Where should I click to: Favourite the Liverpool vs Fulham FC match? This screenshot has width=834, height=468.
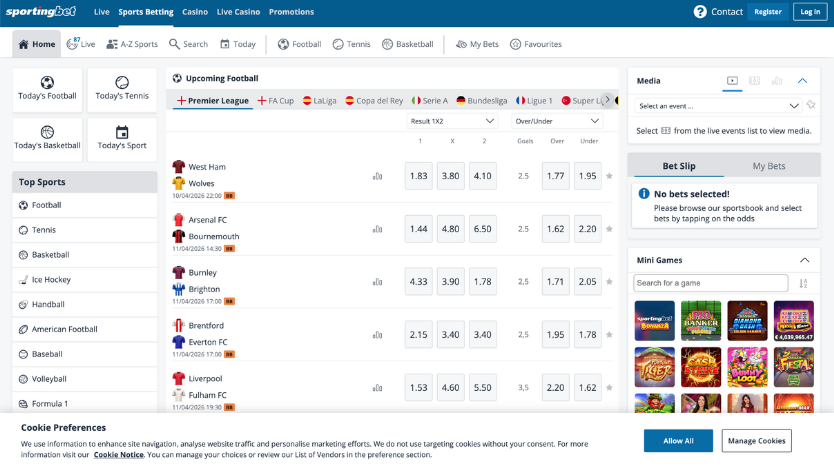click(x=609, y=388)
